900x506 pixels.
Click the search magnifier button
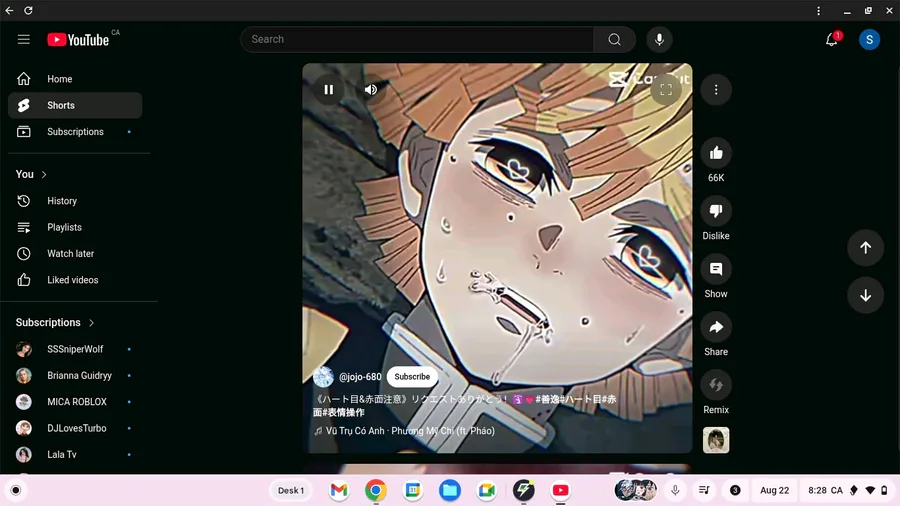(614, 40)
